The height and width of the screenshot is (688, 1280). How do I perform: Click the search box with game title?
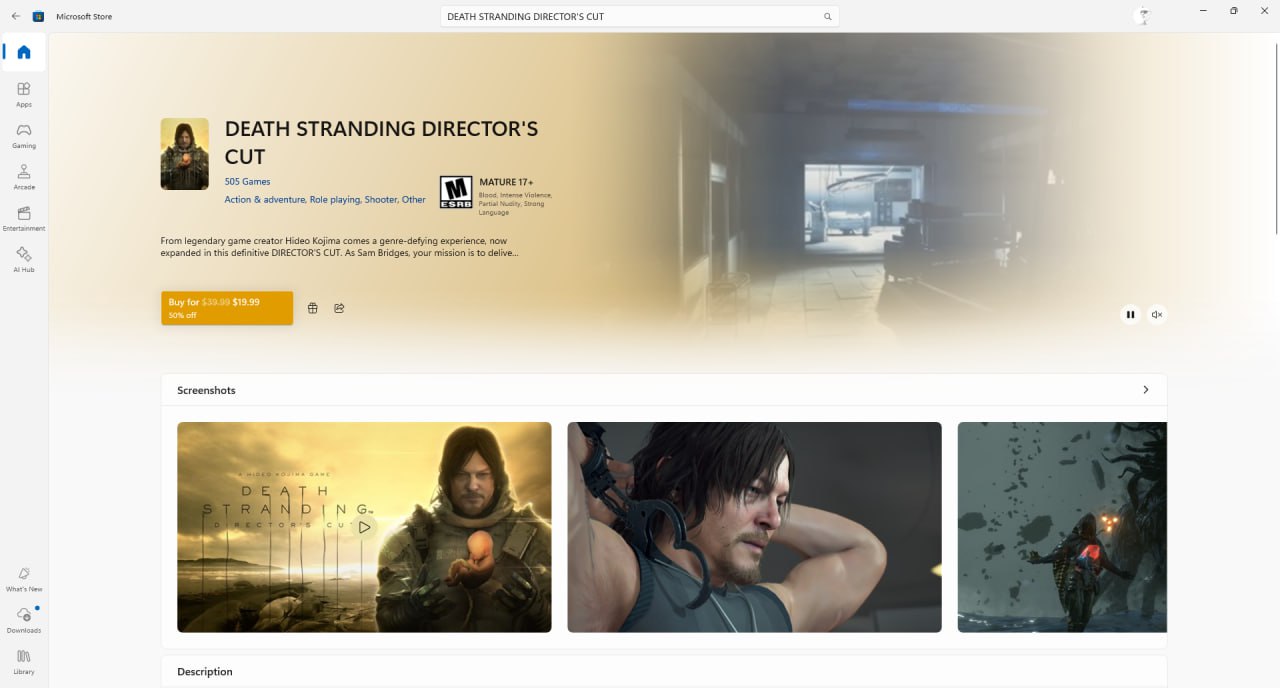coord(640,16)
